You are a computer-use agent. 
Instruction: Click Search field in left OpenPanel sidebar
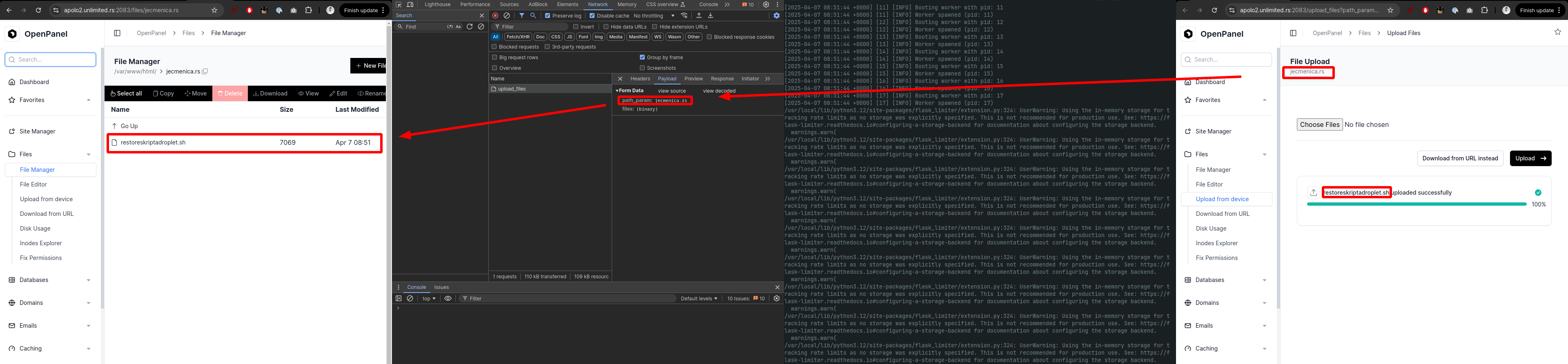(51, 60)
